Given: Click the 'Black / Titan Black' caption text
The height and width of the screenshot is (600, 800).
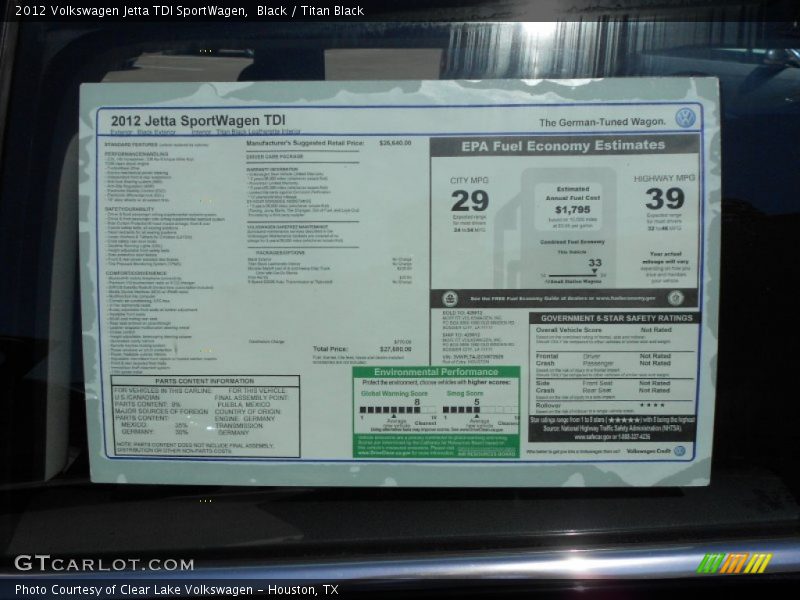Looking at the screenshot, I should tap(310, 11).
